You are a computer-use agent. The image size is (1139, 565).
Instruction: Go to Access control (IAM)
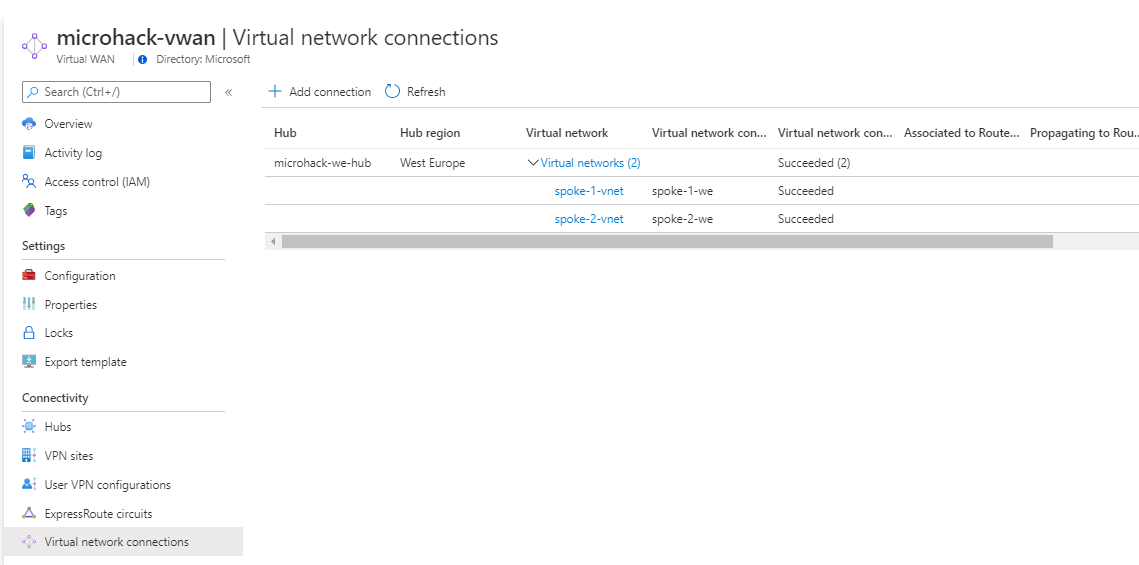point(97,182)
